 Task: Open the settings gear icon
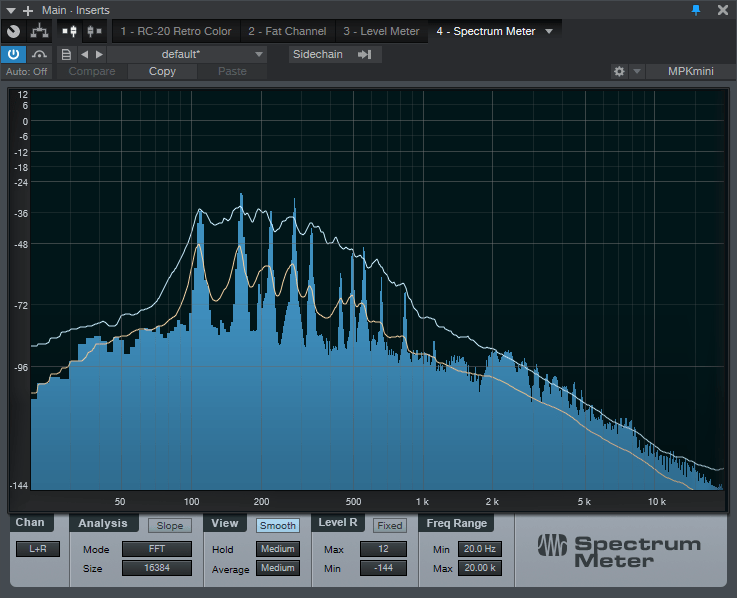(x=619, y=72)
